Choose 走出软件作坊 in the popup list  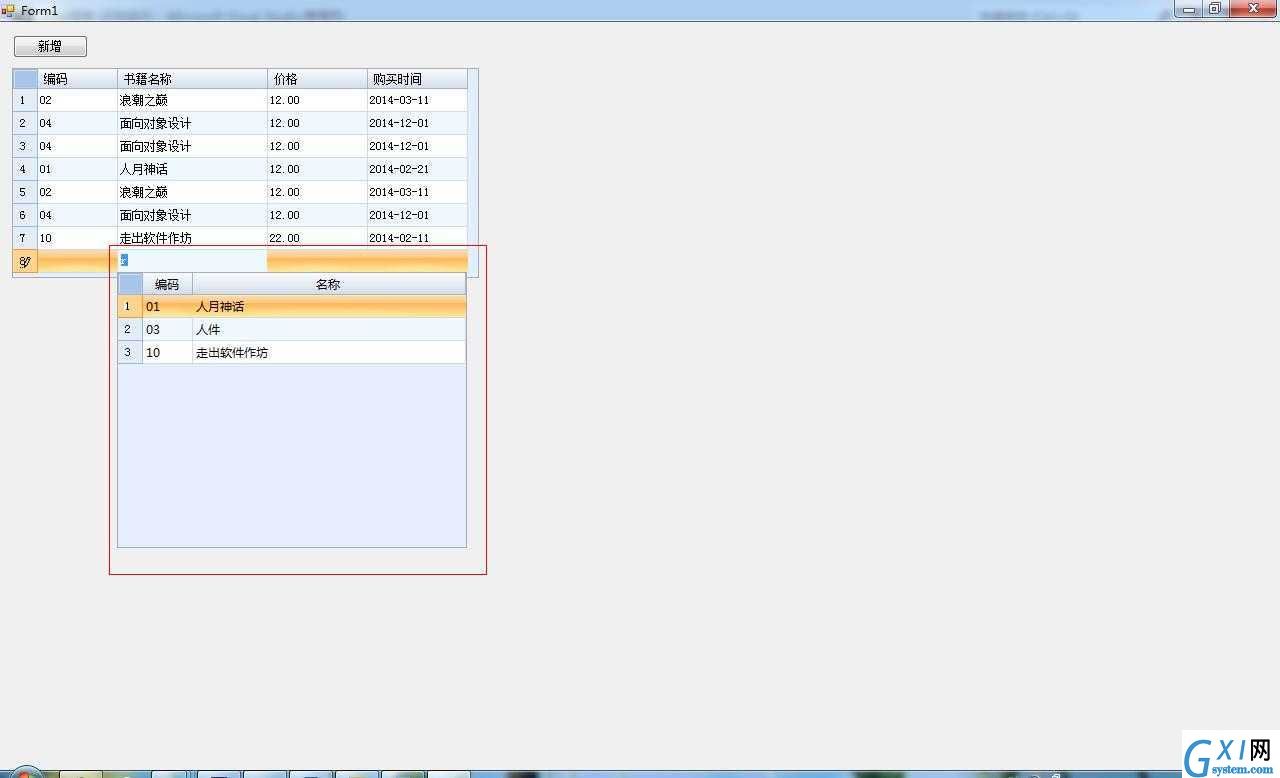[x=329, y=352]
